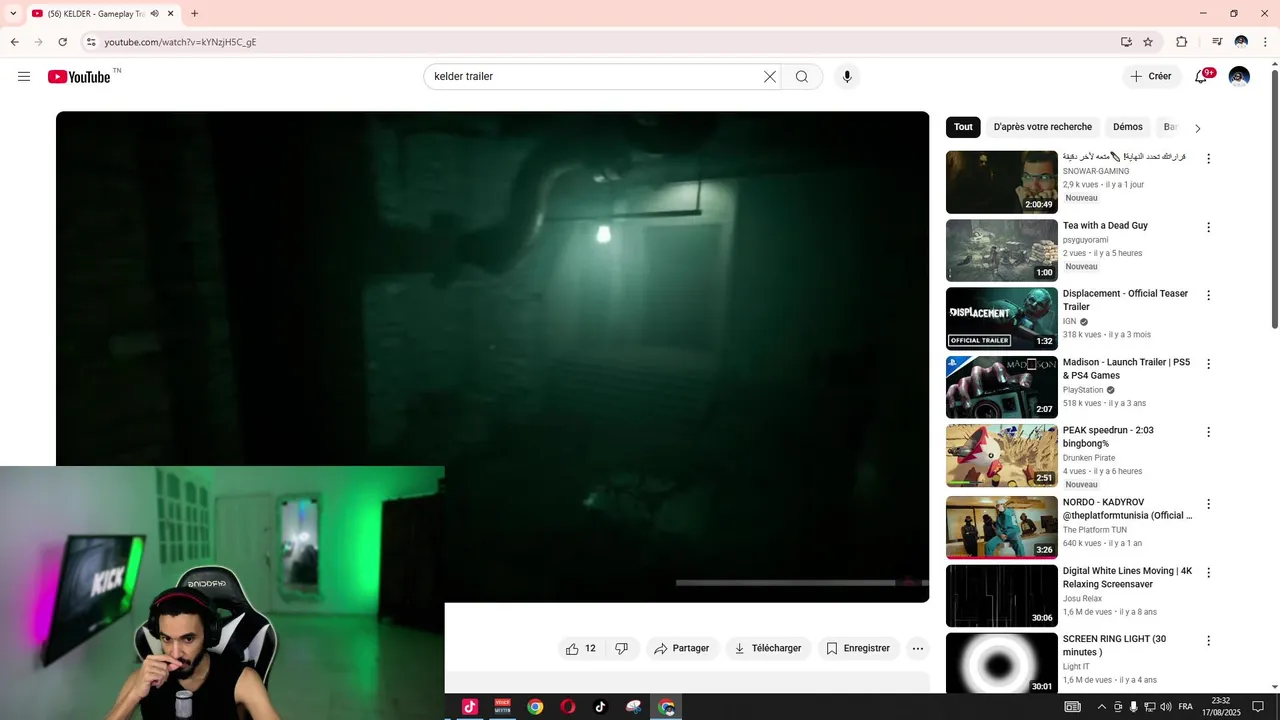
Task: Open options for Madison Launch Trailer
Action: coord(1208,364)
